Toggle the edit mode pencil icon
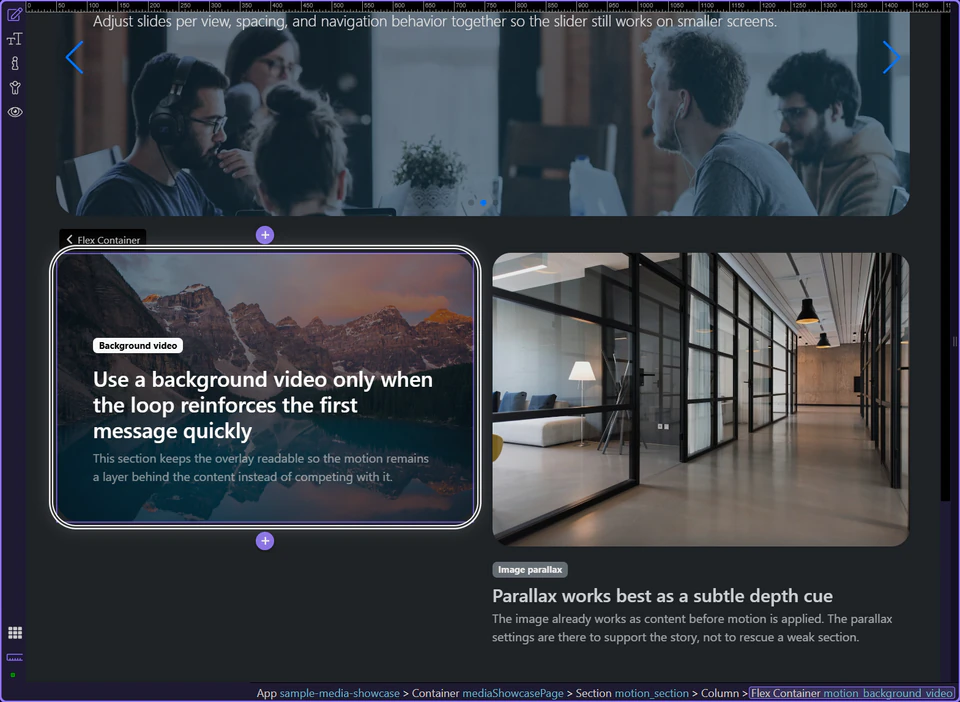 pos(15,14)
